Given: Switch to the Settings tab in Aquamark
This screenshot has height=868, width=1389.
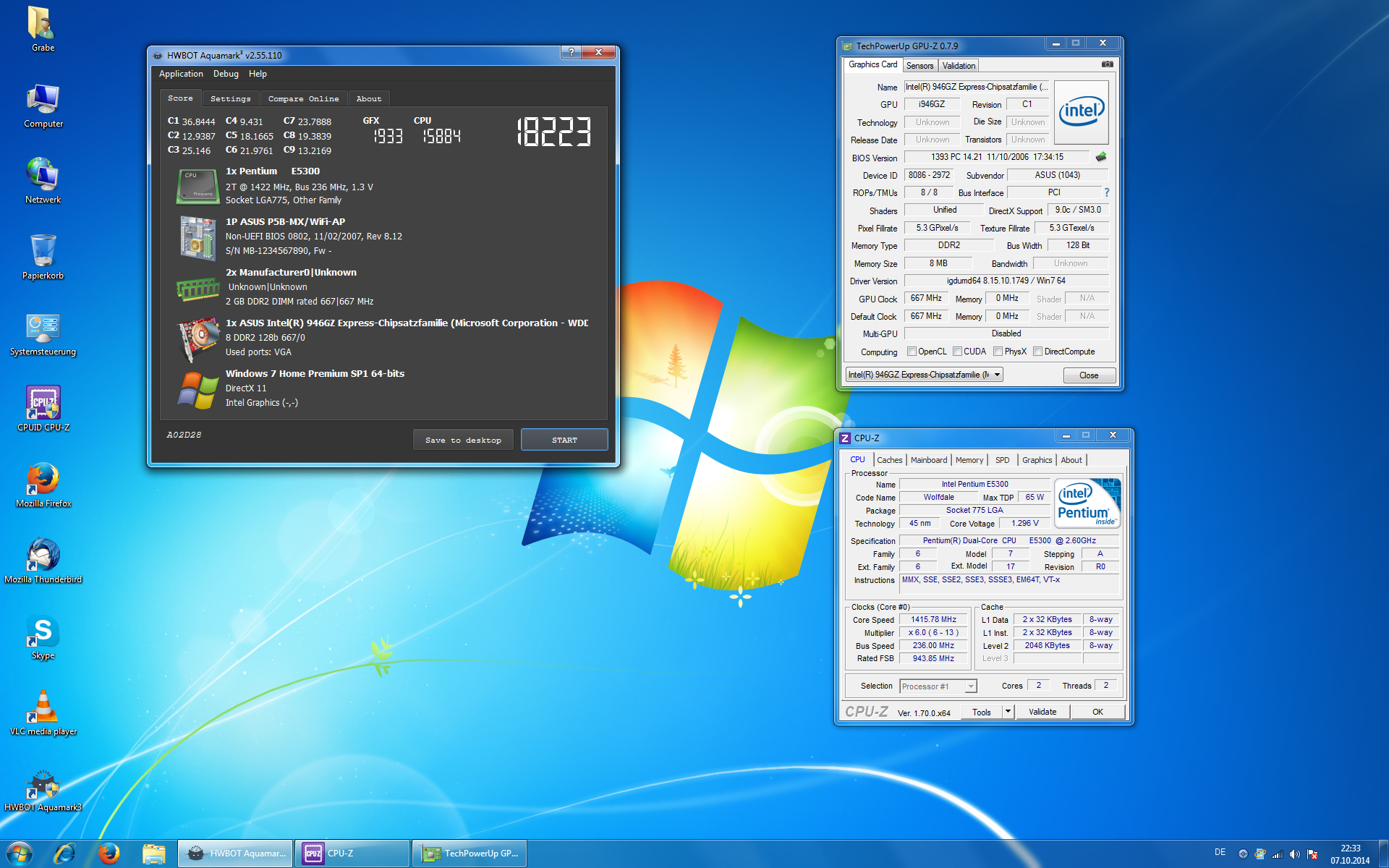Looking at the screenshot, I should 231,99.
